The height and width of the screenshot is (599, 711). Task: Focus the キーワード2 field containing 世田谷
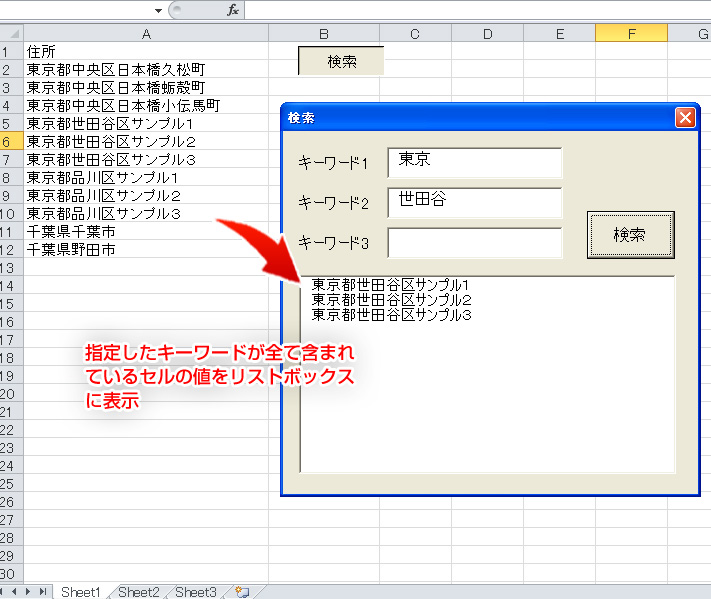click(475, 203)
